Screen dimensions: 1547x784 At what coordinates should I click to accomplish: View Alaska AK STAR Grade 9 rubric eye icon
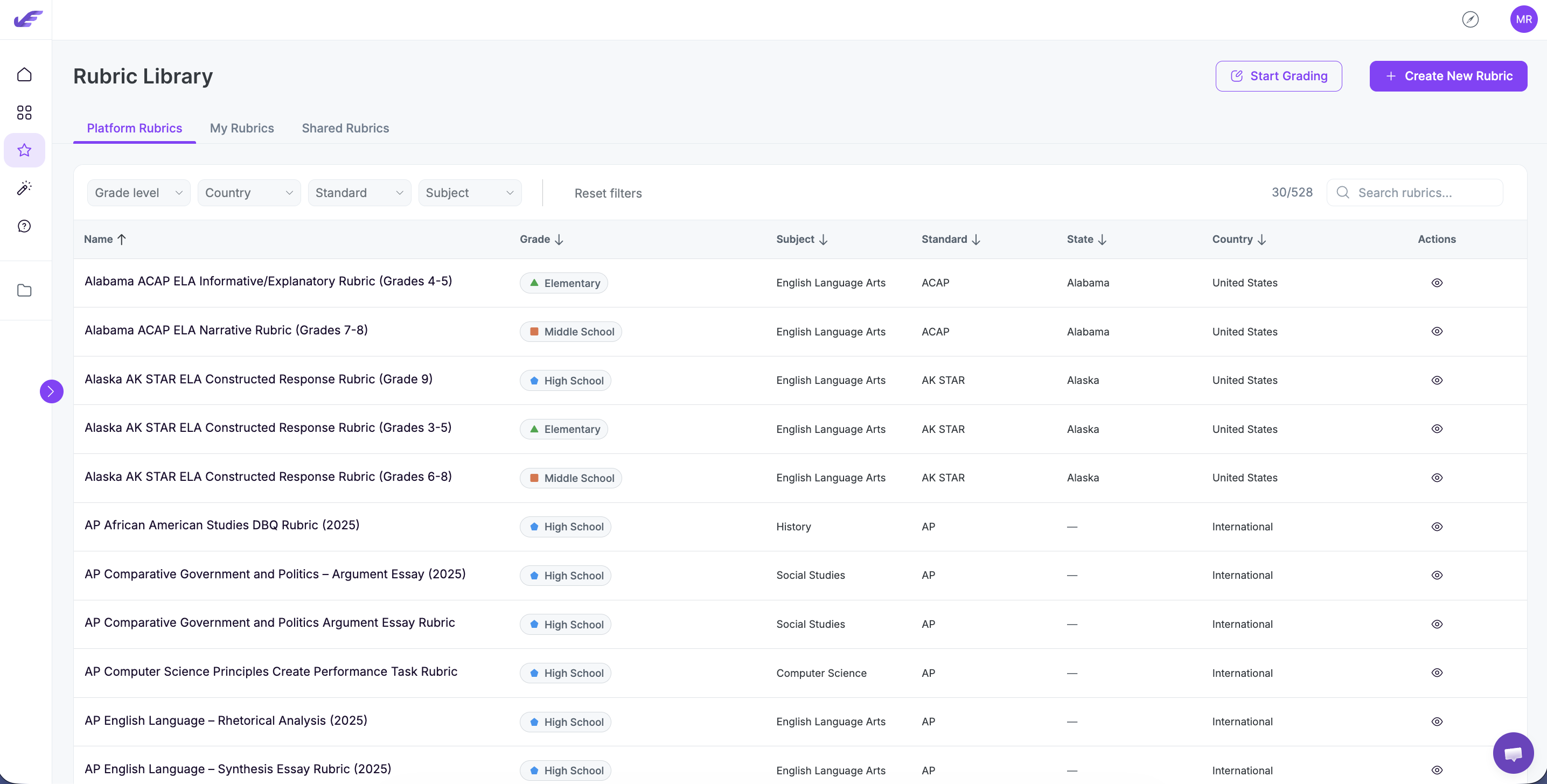(x=1437, y=380)
